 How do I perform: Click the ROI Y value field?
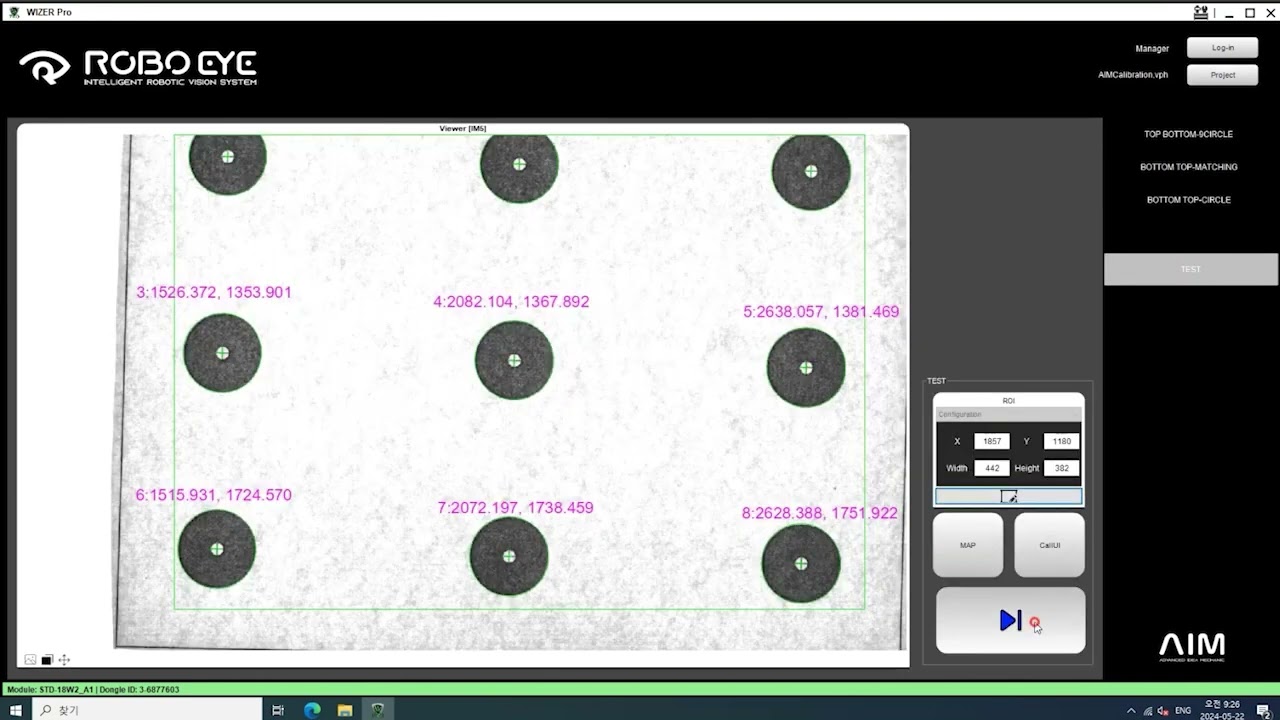(1061, 441)
